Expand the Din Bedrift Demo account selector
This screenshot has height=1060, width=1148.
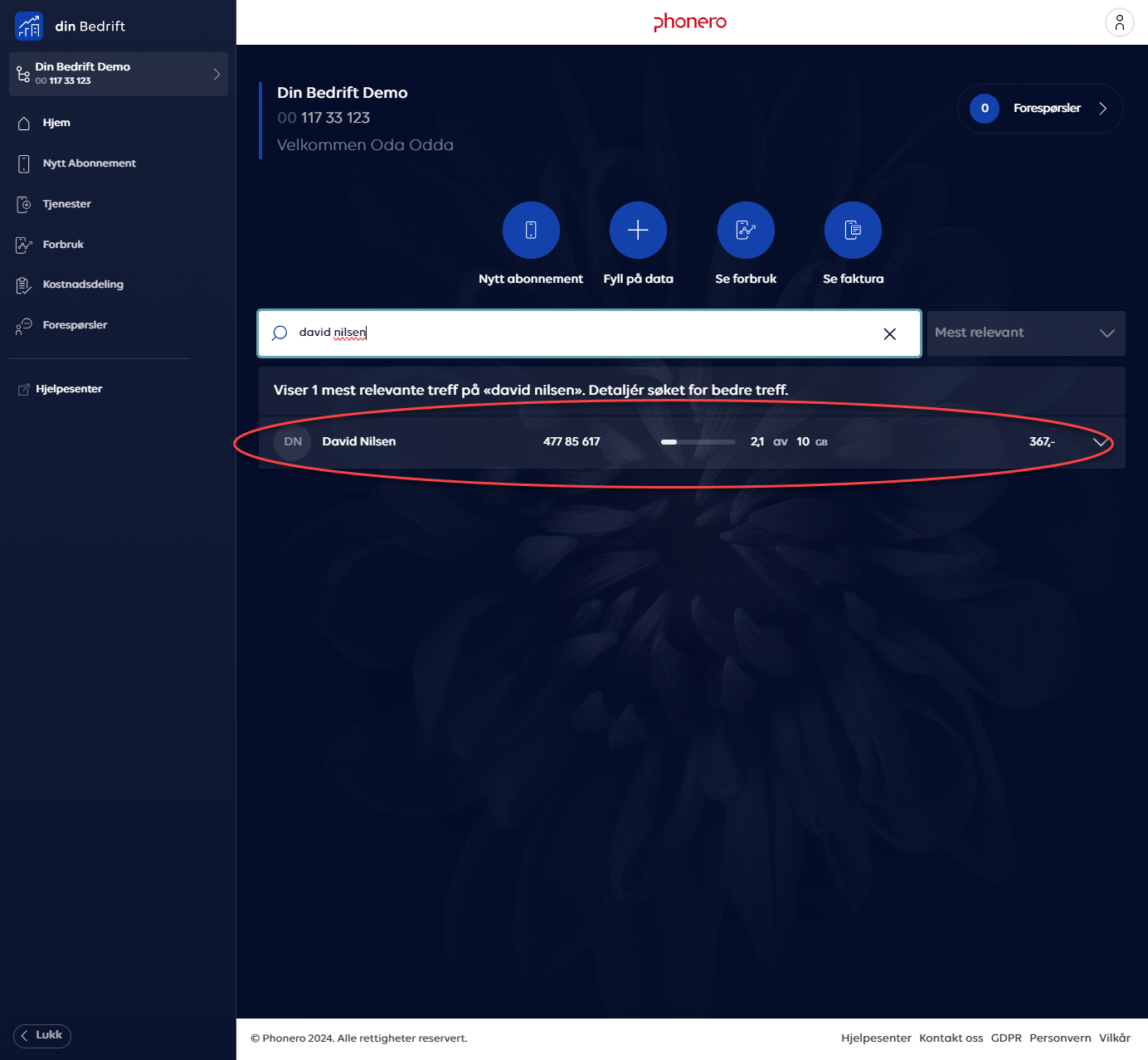[119, 74]
